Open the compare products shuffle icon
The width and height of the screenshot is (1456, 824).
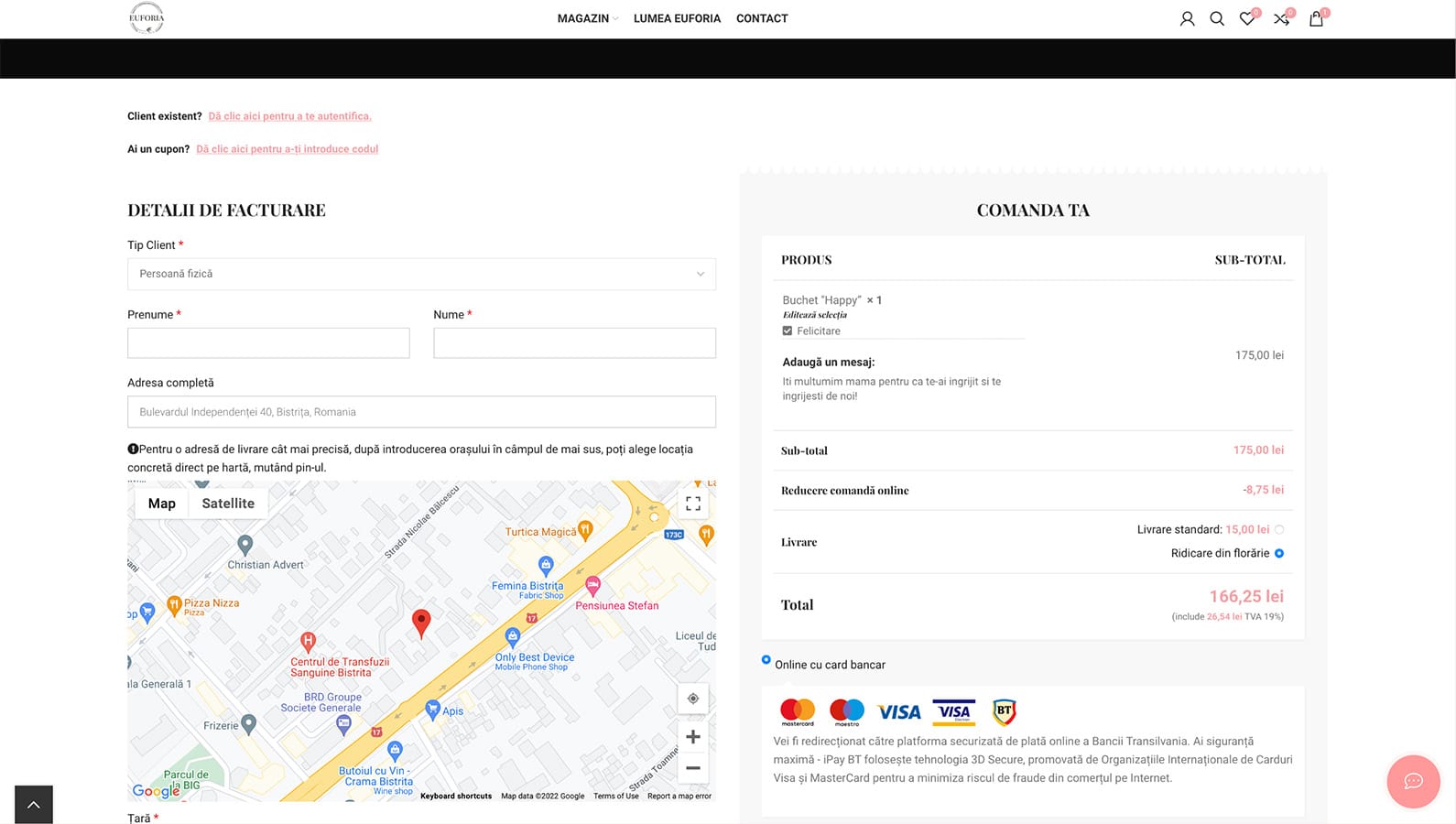click(1281, 18)
